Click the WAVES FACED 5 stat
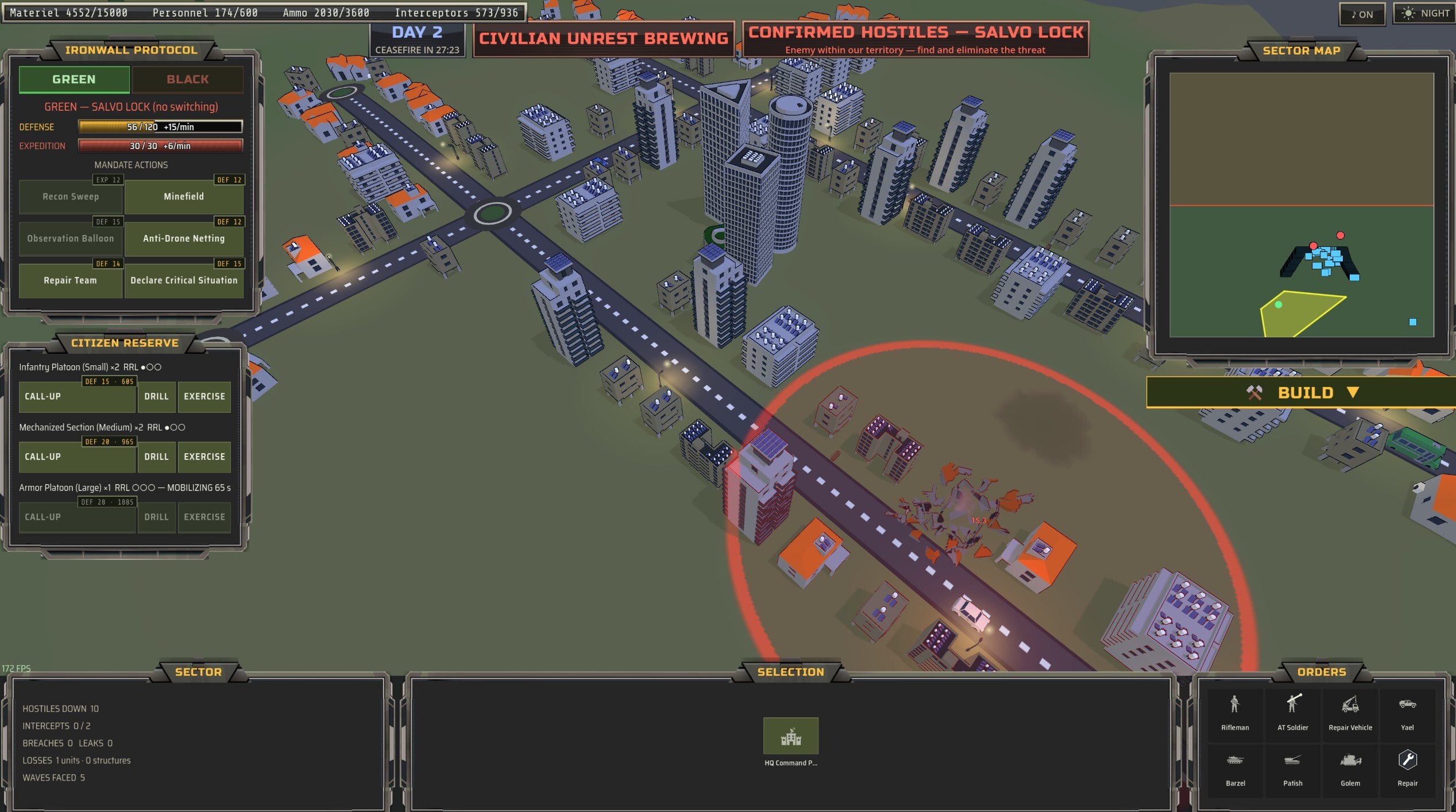The image size is (1456, 812). 53,778
